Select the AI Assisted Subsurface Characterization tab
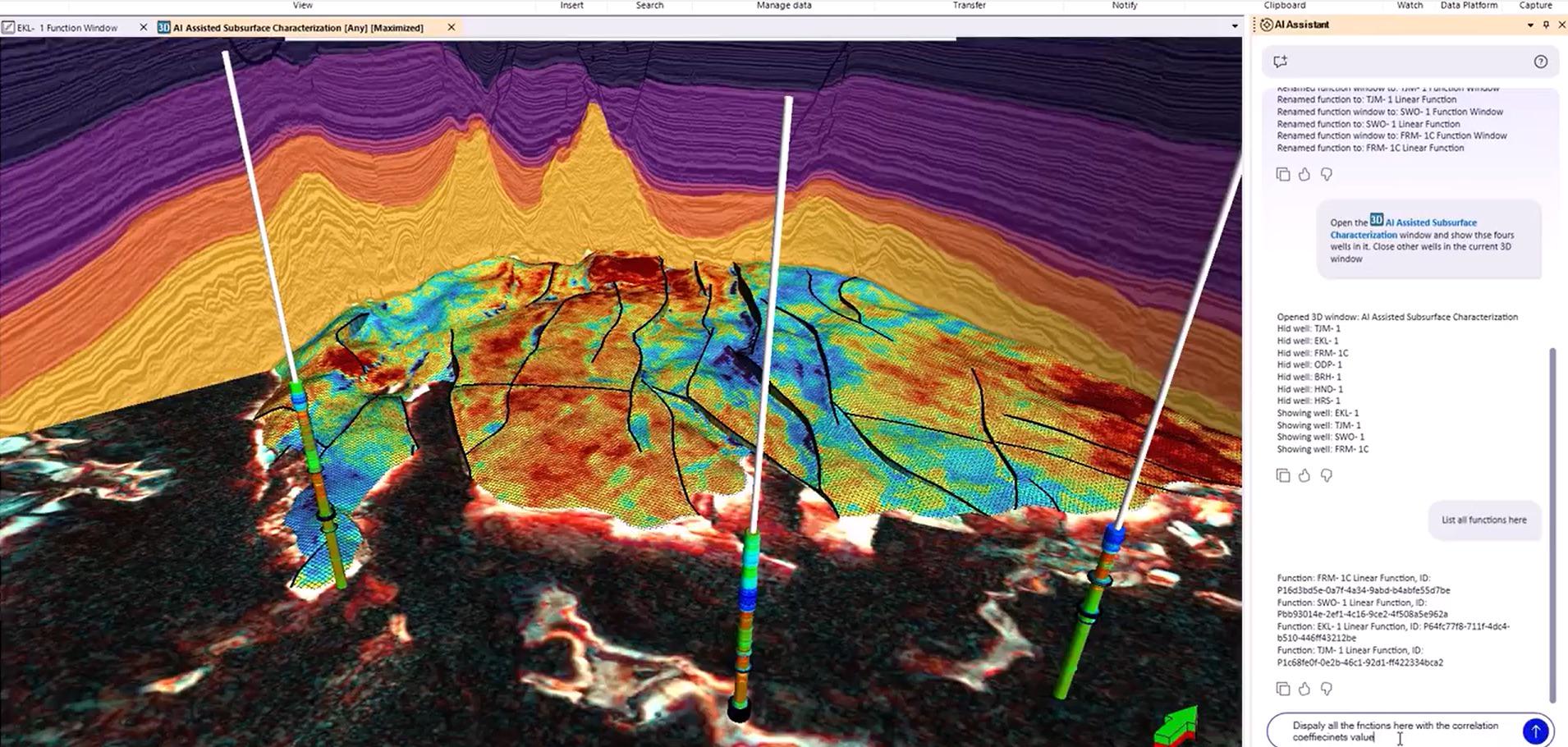 point(297,28)
